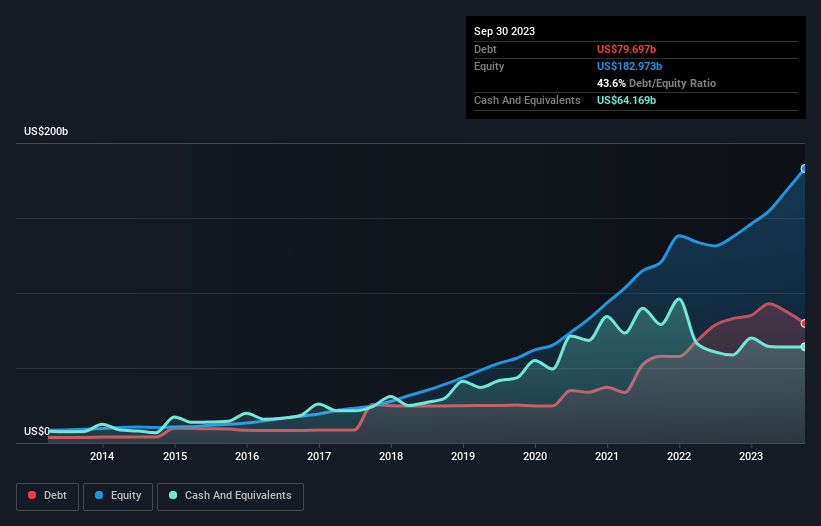This screenshot has width=821, height=526.
Task: Toggle Cash And Equivalents legend button
Action: 230,496
